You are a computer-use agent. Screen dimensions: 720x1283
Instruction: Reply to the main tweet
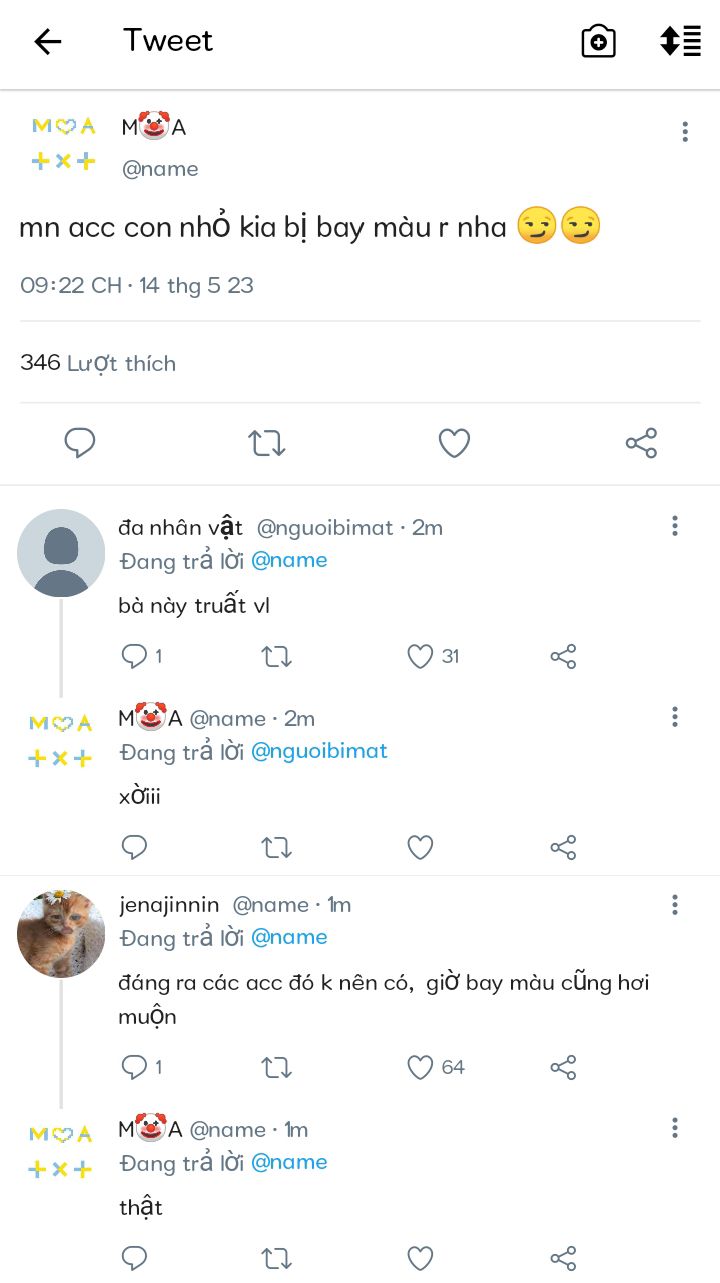(80, 443)
